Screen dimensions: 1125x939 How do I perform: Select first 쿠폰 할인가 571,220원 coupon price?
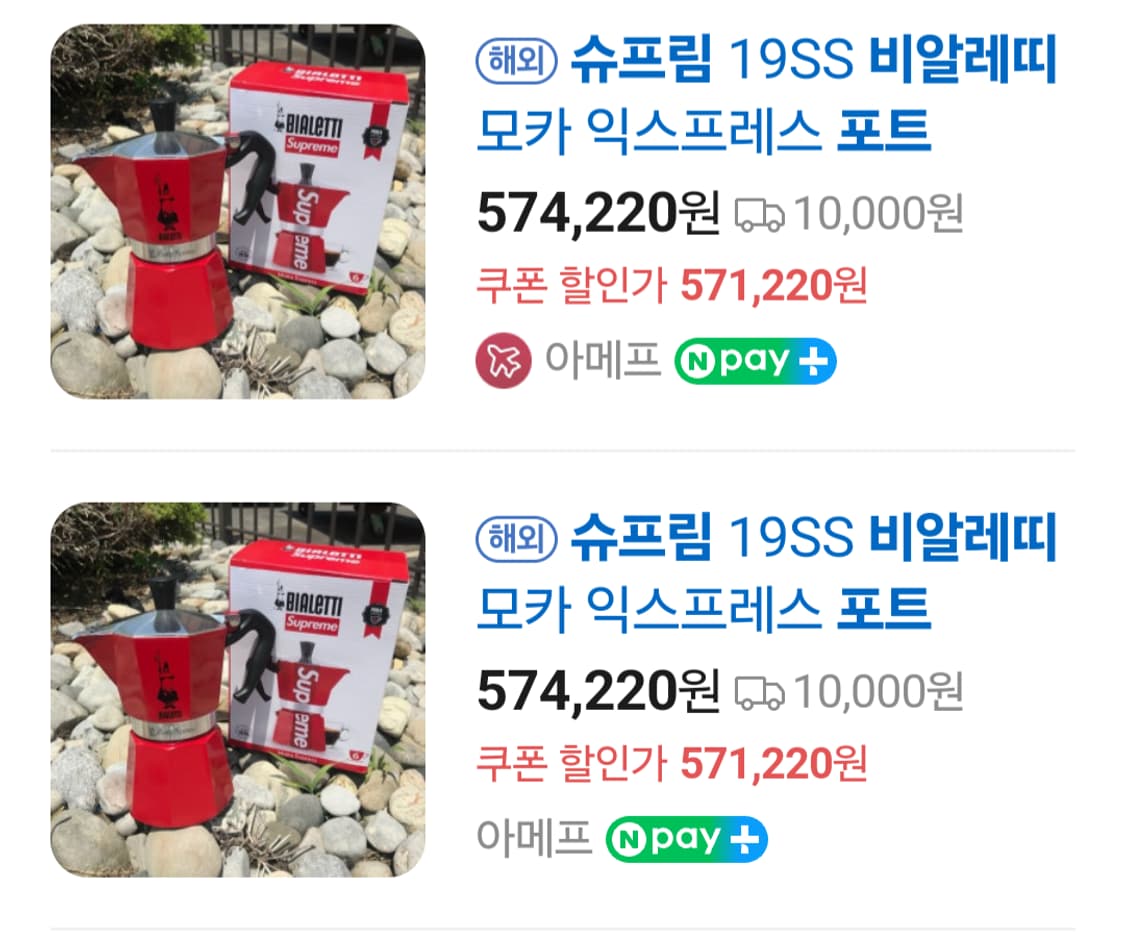click(672, 286)
